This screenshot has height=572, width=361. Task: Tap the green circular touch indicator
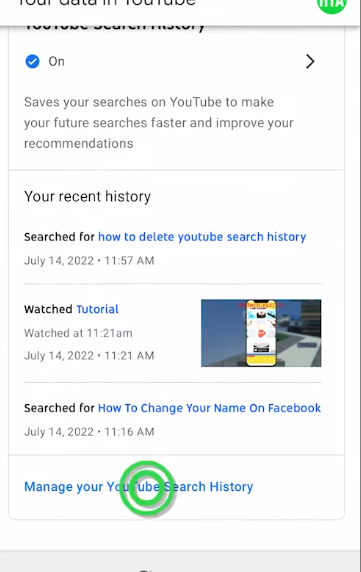[147, 488]
